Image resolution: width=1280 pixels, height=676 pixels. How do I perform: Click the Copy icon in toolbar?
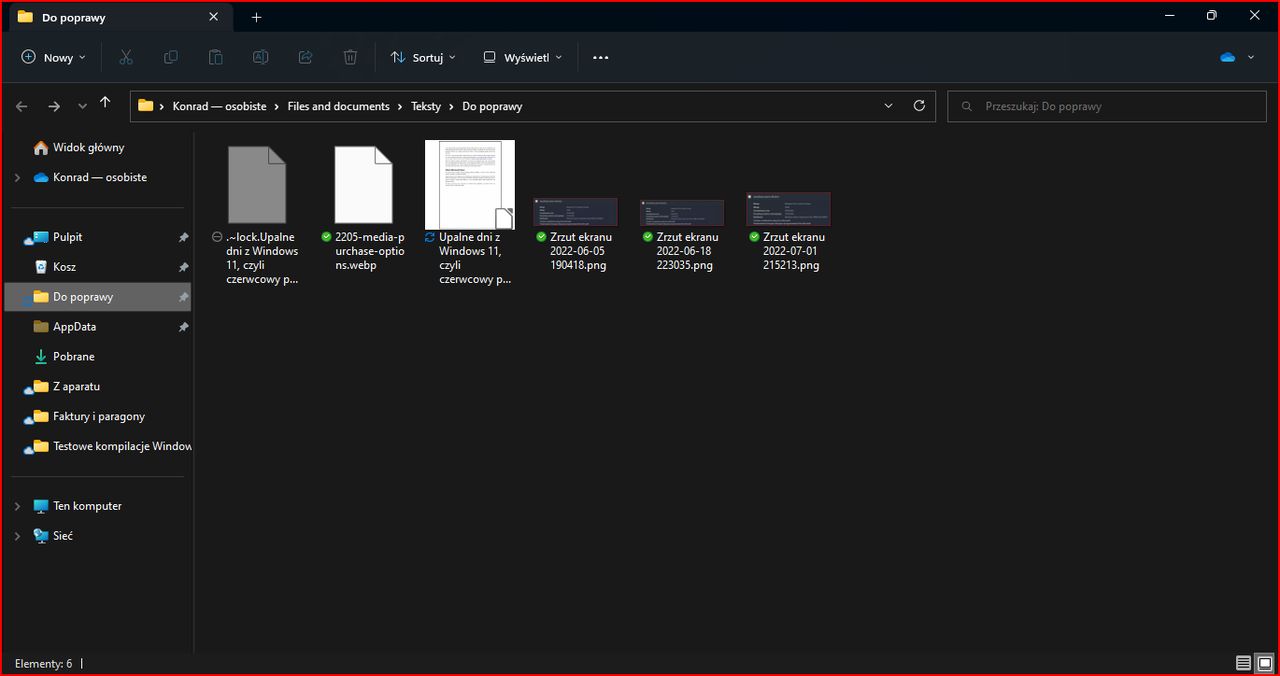click(x=171, y=57)
